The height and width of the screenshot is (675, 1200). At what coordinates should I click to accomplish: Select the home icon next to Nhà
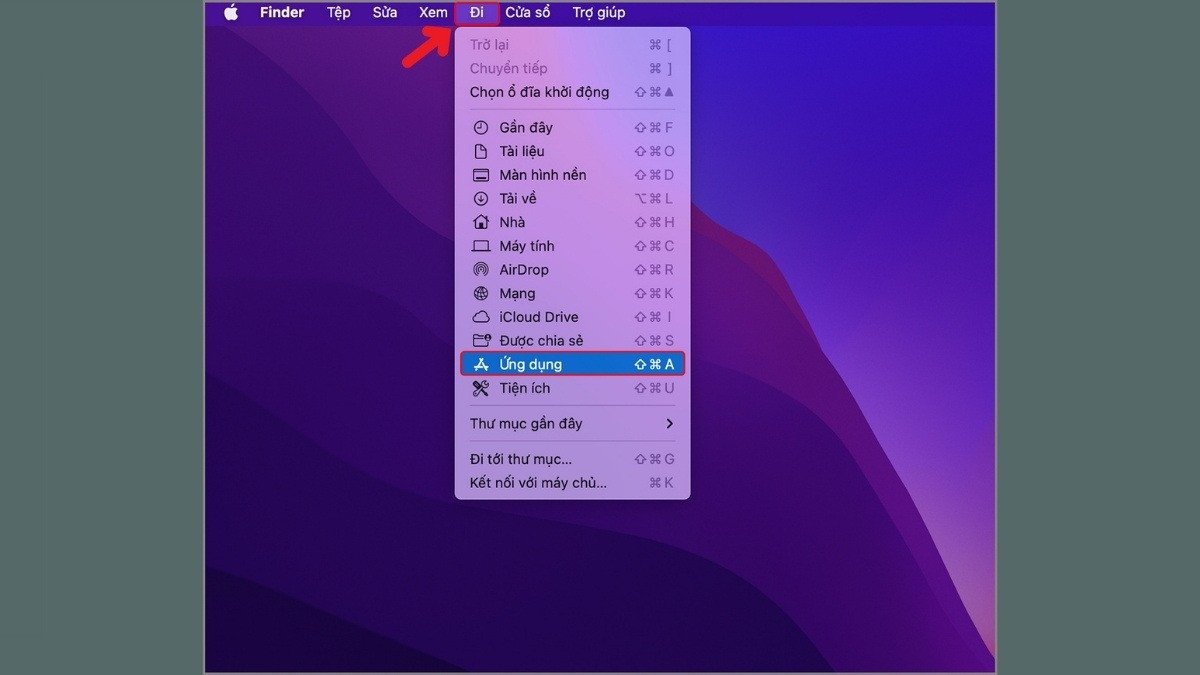[x=480, y=222]
